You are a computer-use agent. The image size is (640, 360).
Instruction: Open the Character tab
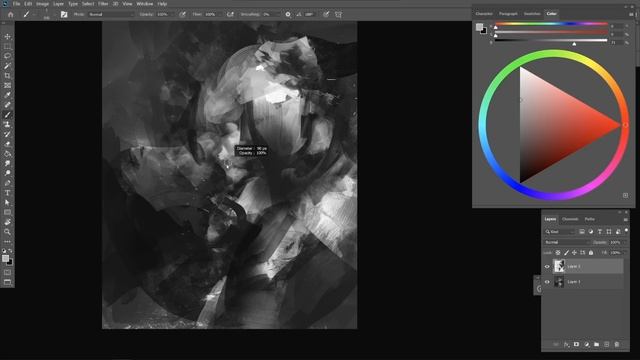tap(484, 14)
